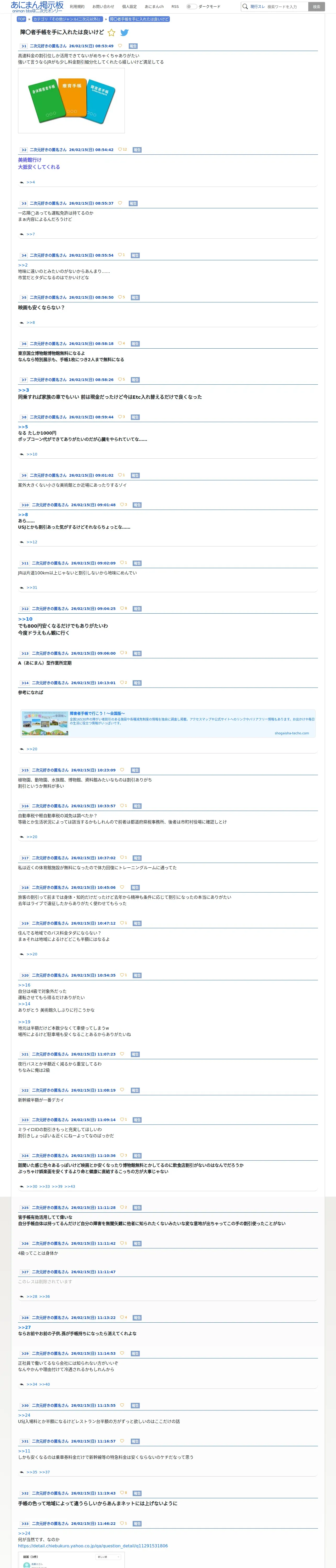Open the RSS link in the header
Viewport: 336px width, 1568px height.
pos(175,7)
